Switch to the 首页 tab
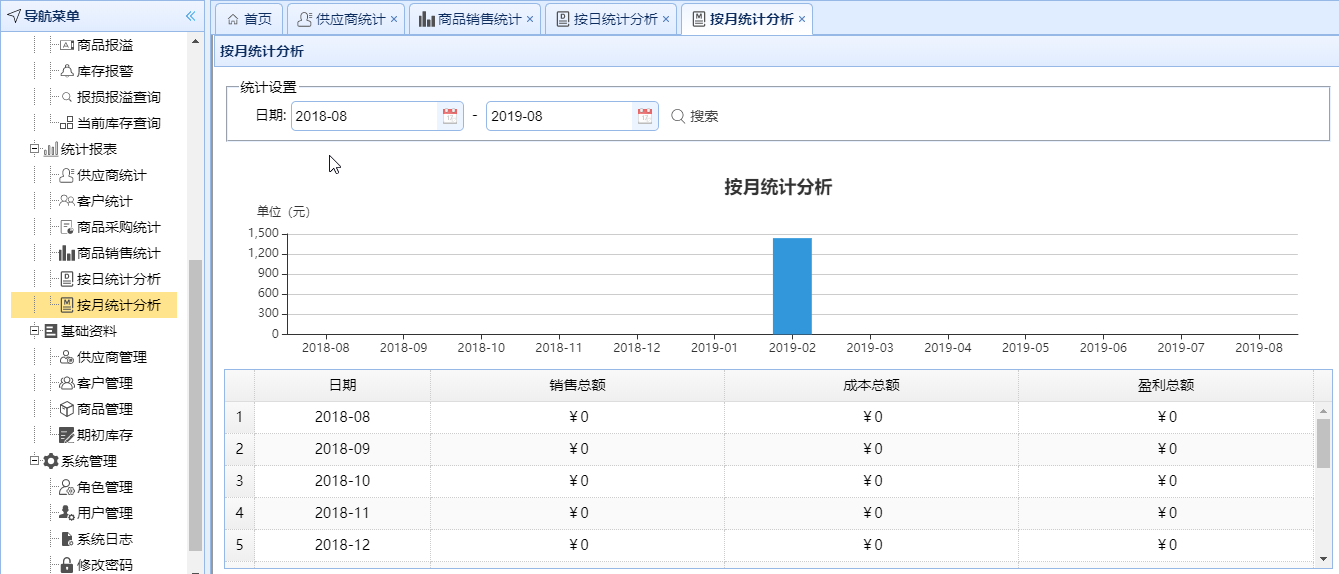1339x574 pixels. (x=248, y=19)
